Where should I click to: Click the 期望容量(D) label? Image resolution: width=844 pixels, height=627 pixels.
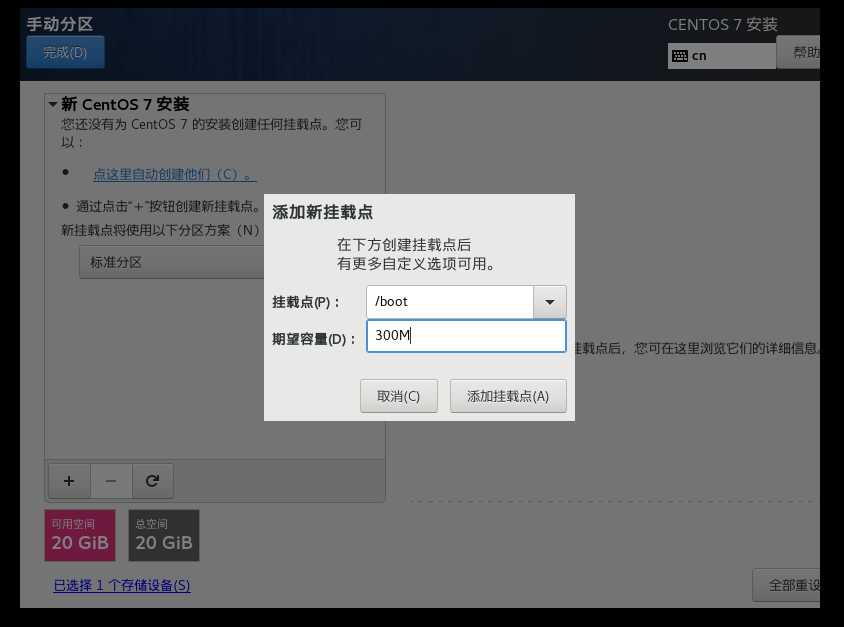pos(313,339)
